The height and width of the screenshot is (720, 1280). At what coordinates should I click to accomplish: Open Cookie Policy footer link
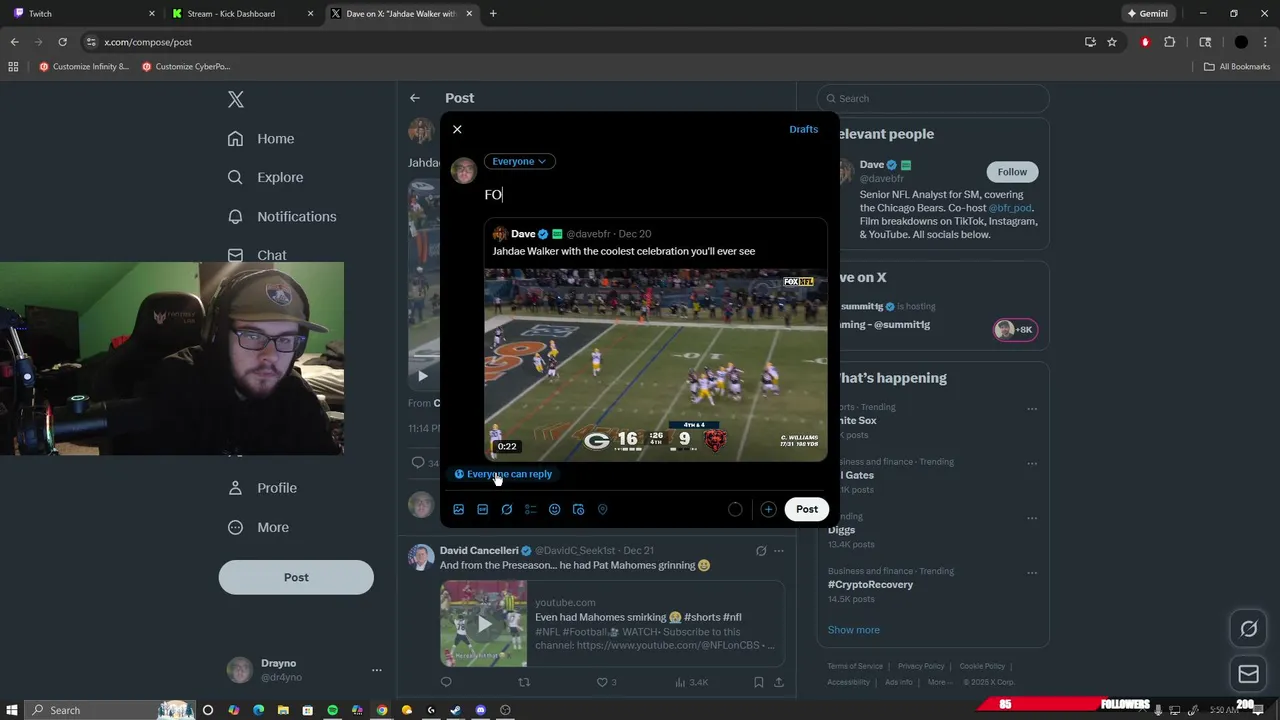982,666
